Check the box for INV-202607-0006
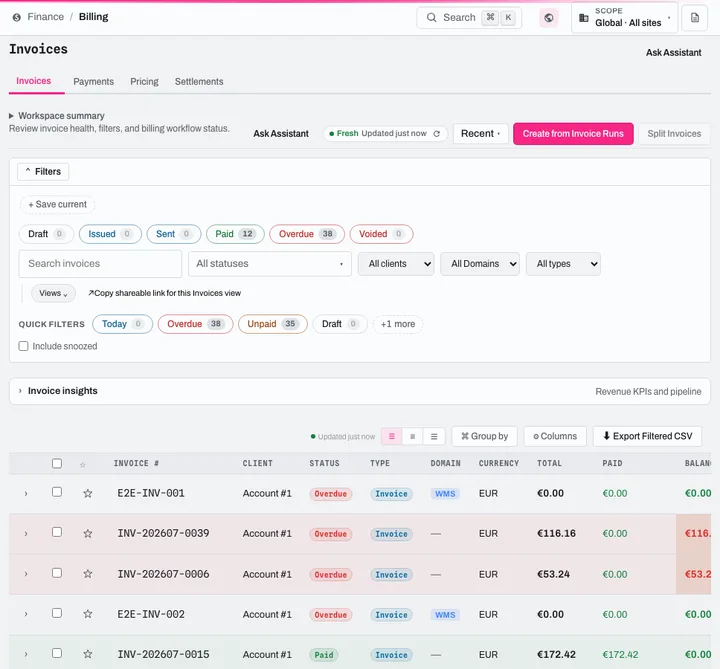Screen dimensions: 720x669 click(x=57, y=573)
